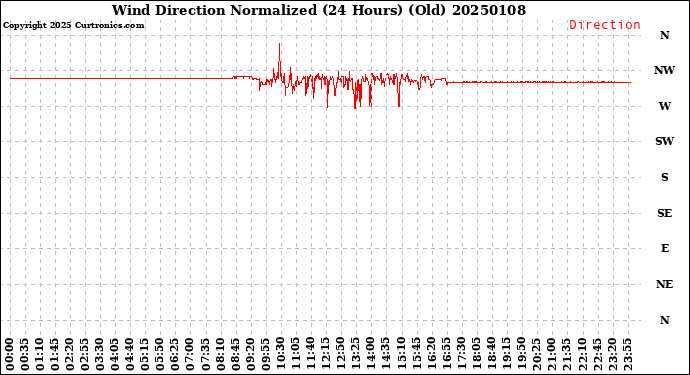The image size is (690, 375).
Task: Click the '16:20' time axis label
Action: click(431, 355)
